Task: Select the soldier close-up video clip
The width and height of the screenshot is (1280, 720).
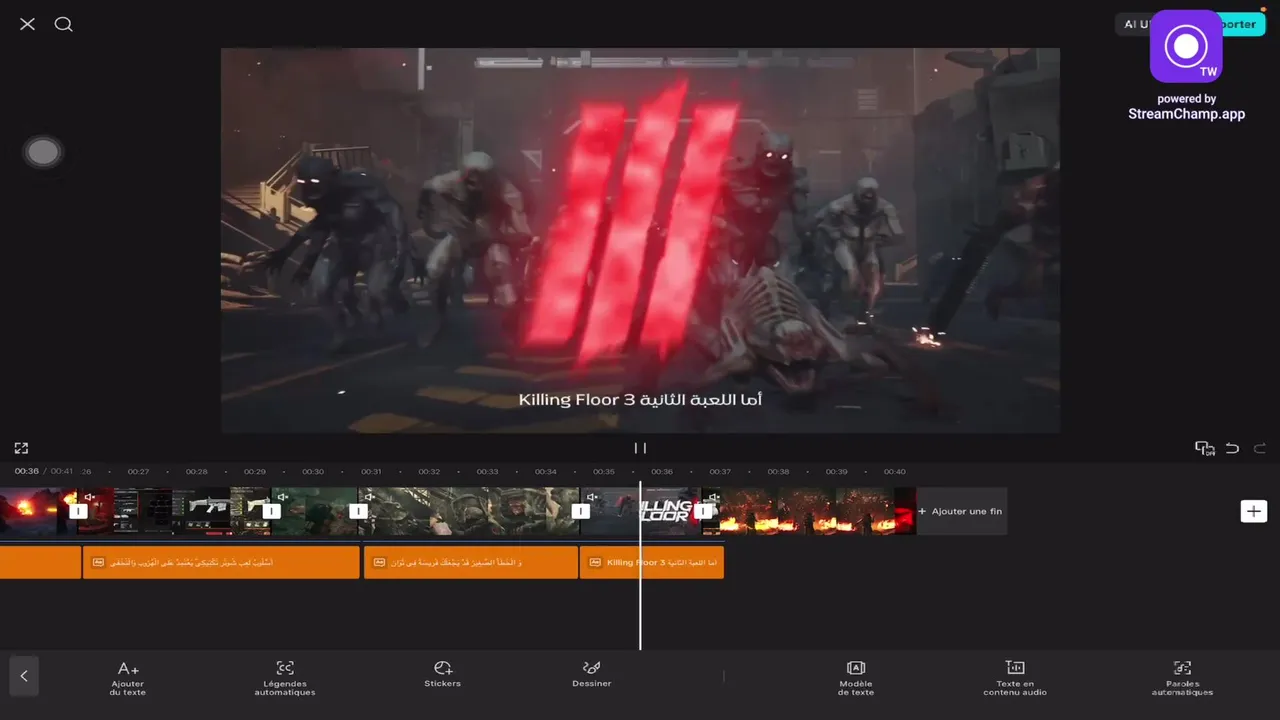Action: (469, 511)
